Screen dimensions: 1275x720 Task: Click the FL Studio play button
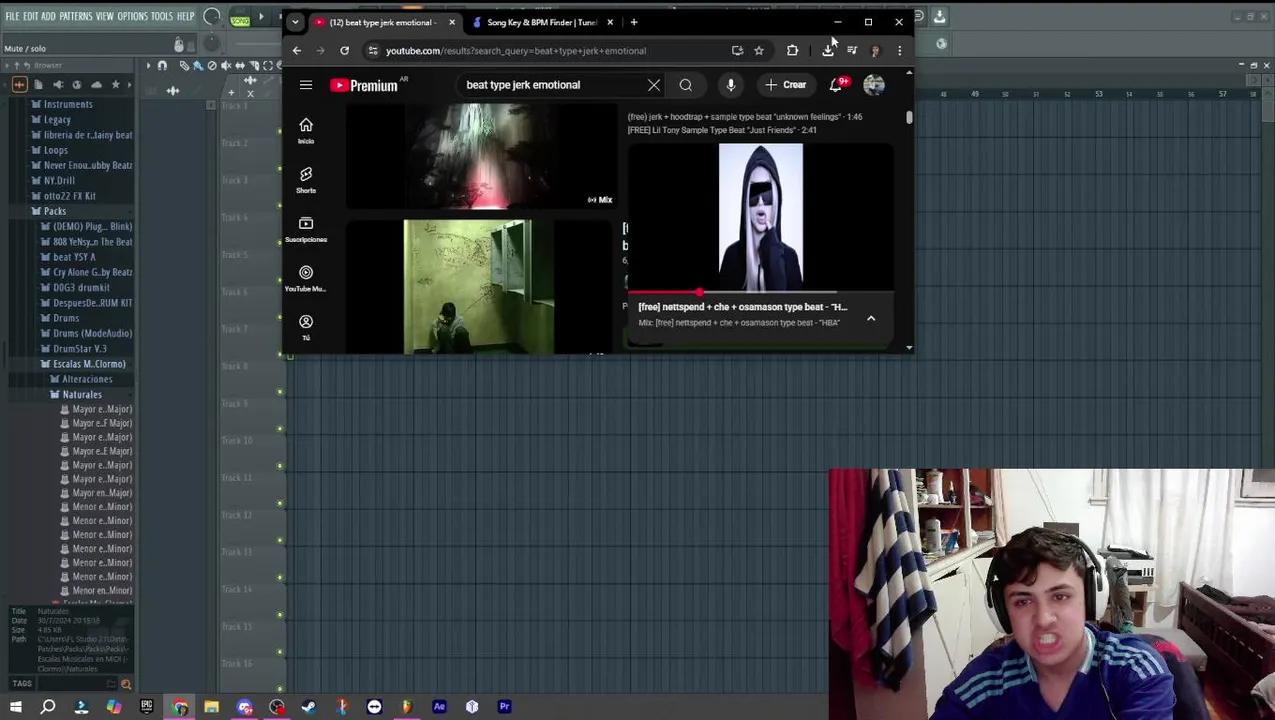pos(262,17)
